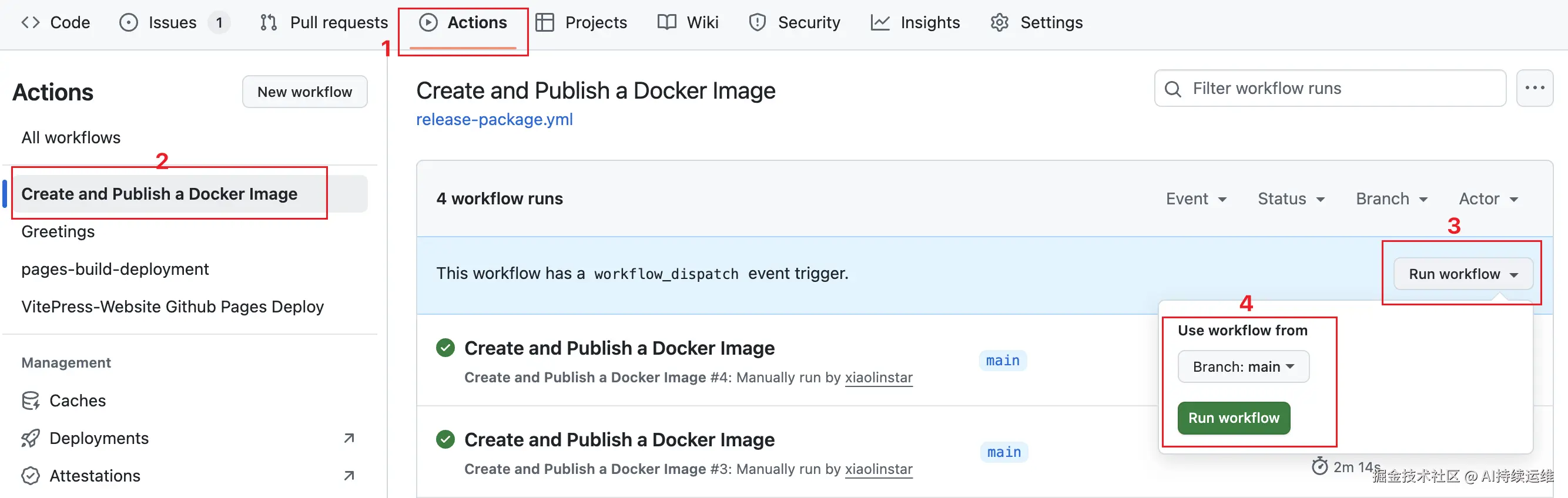Image resolution: width=1568 pixels, height=498 pixels.
Task: Open the Issues tab
Action: pyautogui.click(x=174, y=22)
